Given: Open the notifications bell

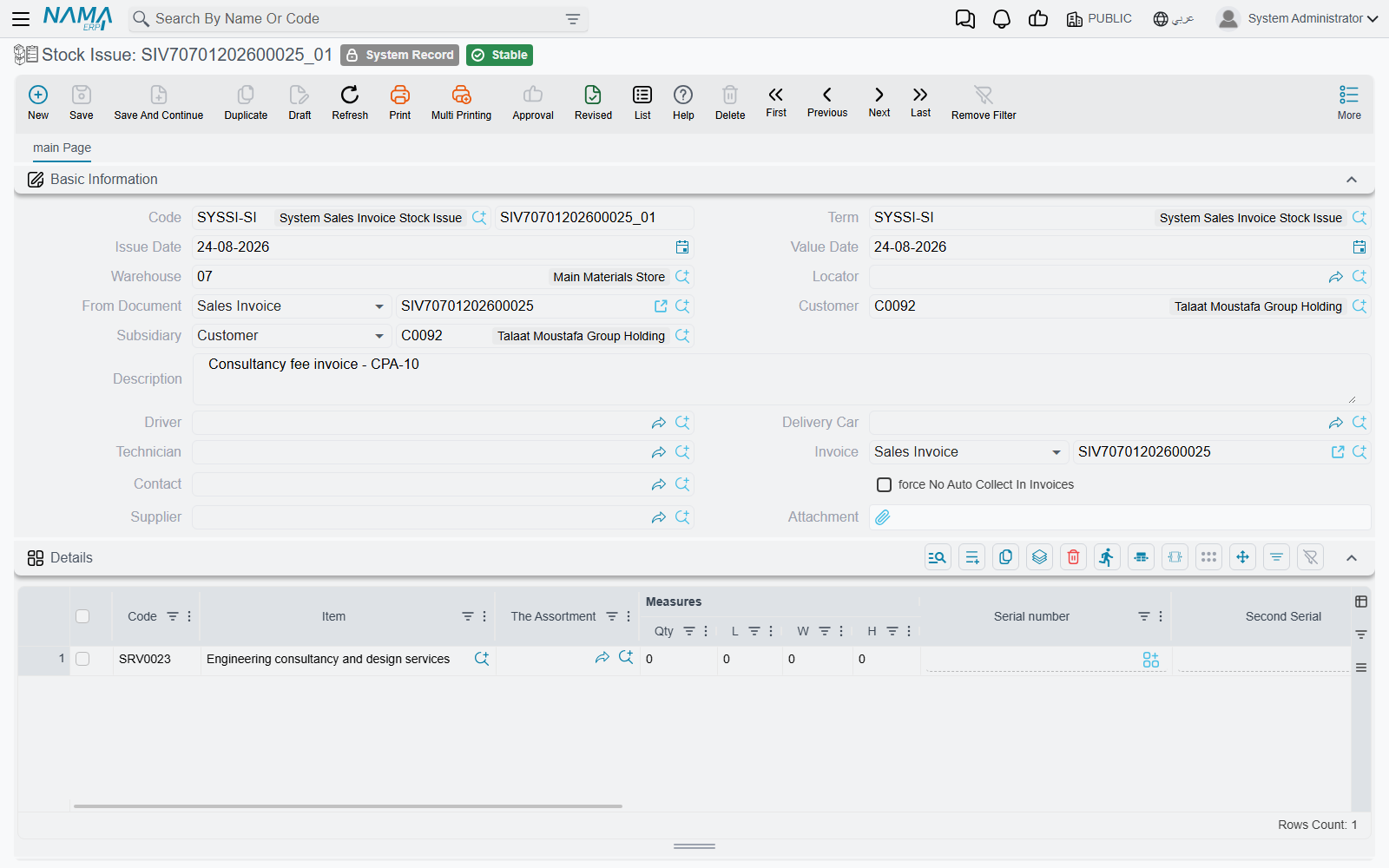Looking at the screenshot, I should tap(1002, 19).
